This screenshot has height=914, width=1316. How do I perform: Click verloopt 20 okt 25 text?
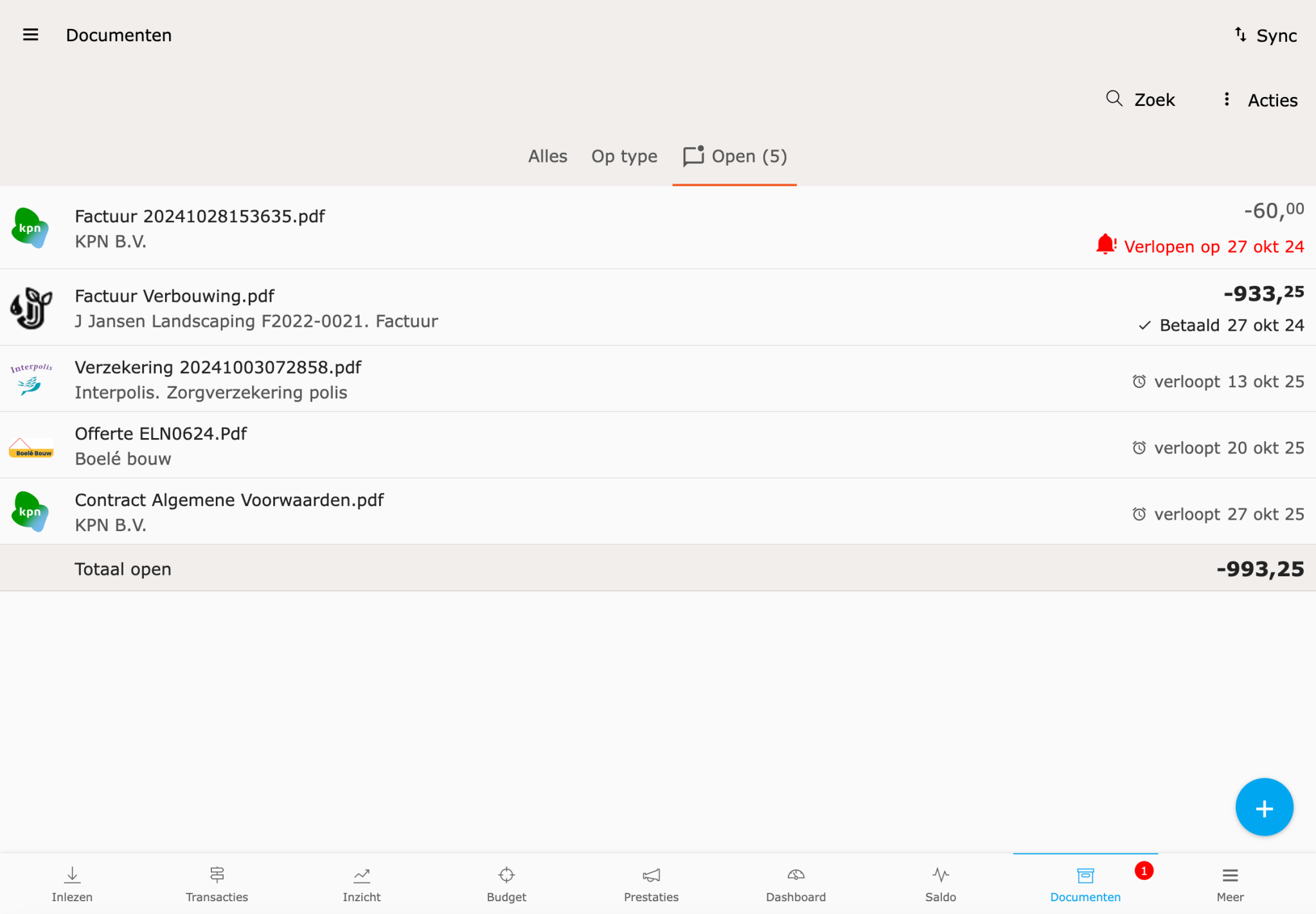1229,448
